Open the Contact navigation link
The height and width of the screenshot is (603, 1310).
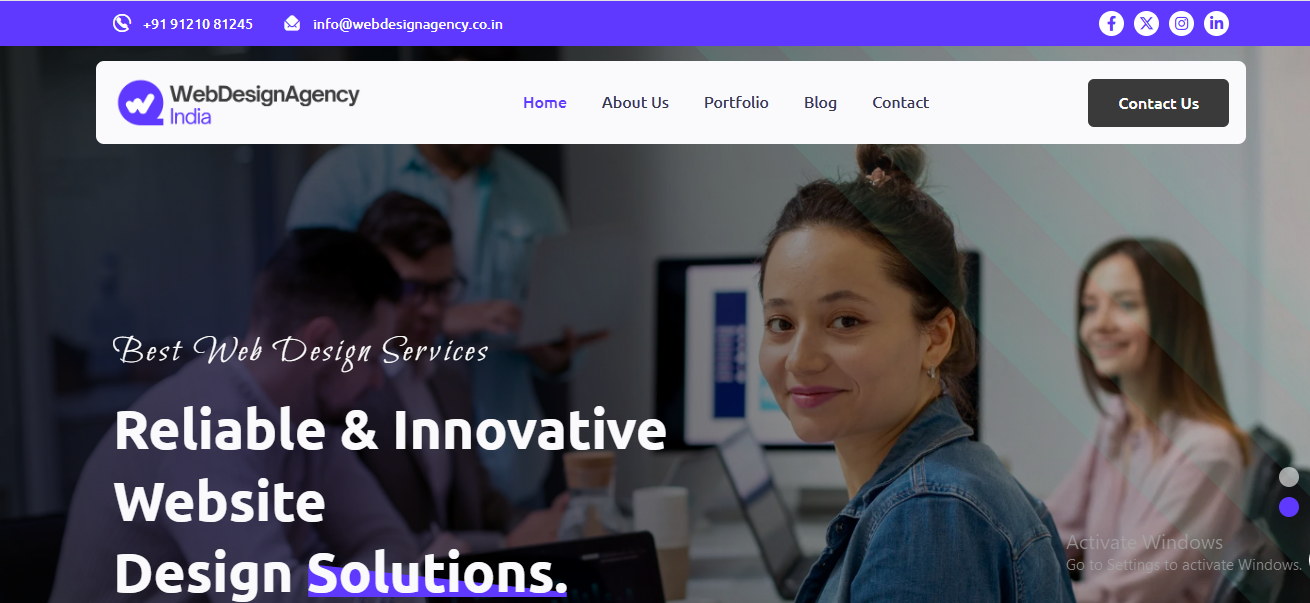click(900, 102)
